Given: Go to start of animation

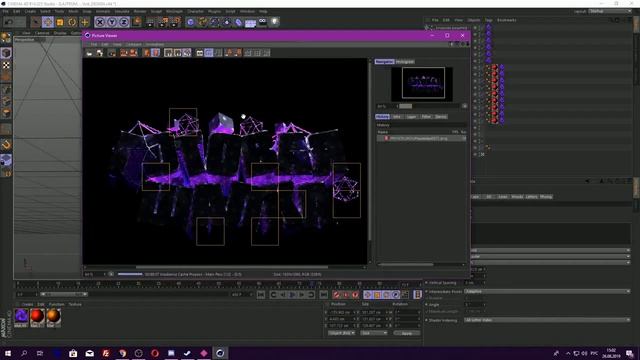Looking at the screenshot, I should [261, 294].
